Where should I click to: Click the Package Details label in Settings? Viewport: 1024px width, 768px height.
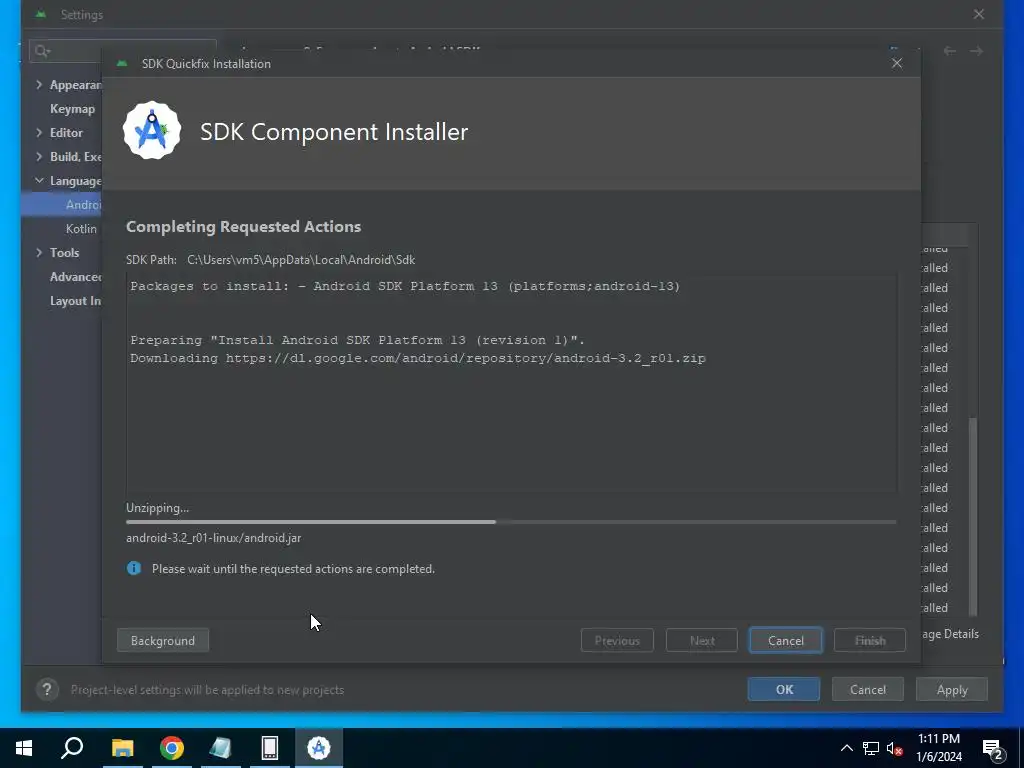950,633
